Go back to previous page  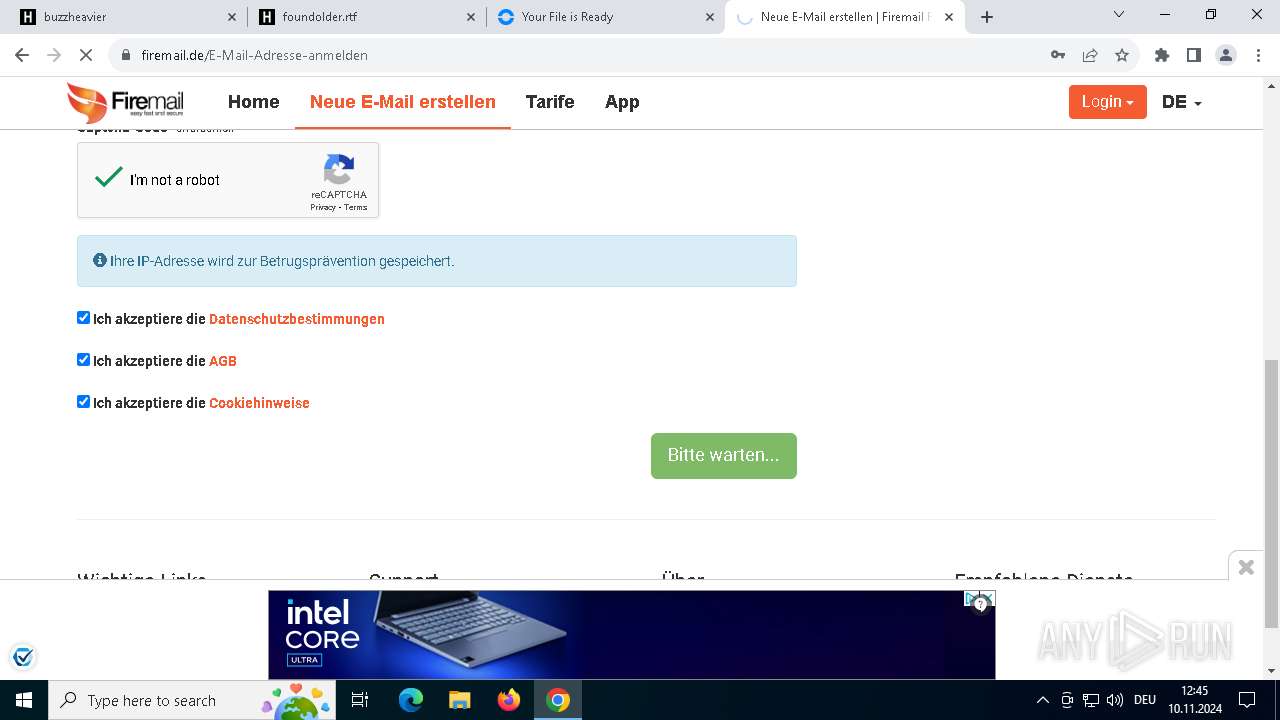[x=22, y=55]
